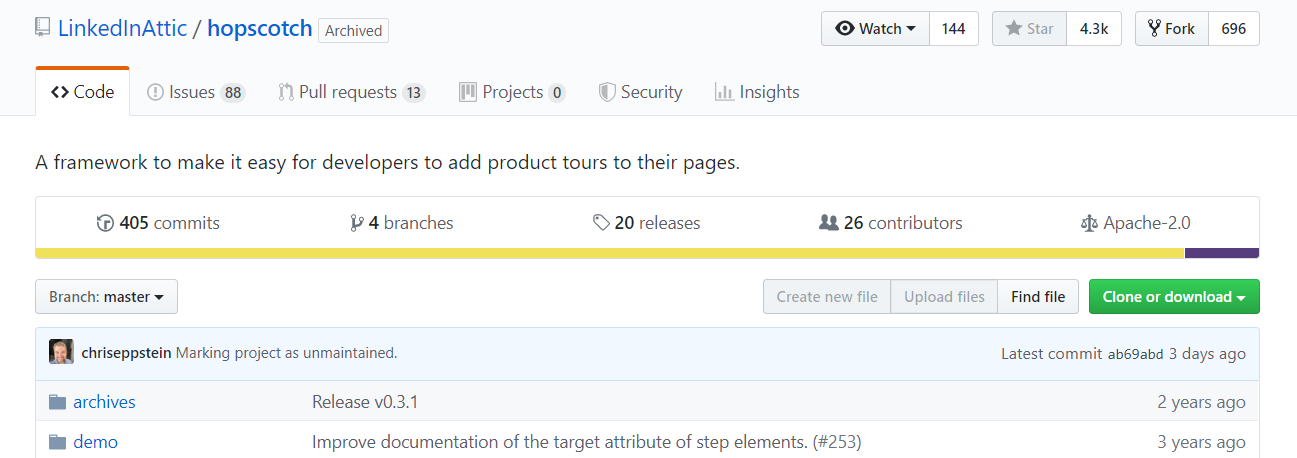View the 26 contributors
Viewport: 1297px width, 458px height.
coord(891,223)
